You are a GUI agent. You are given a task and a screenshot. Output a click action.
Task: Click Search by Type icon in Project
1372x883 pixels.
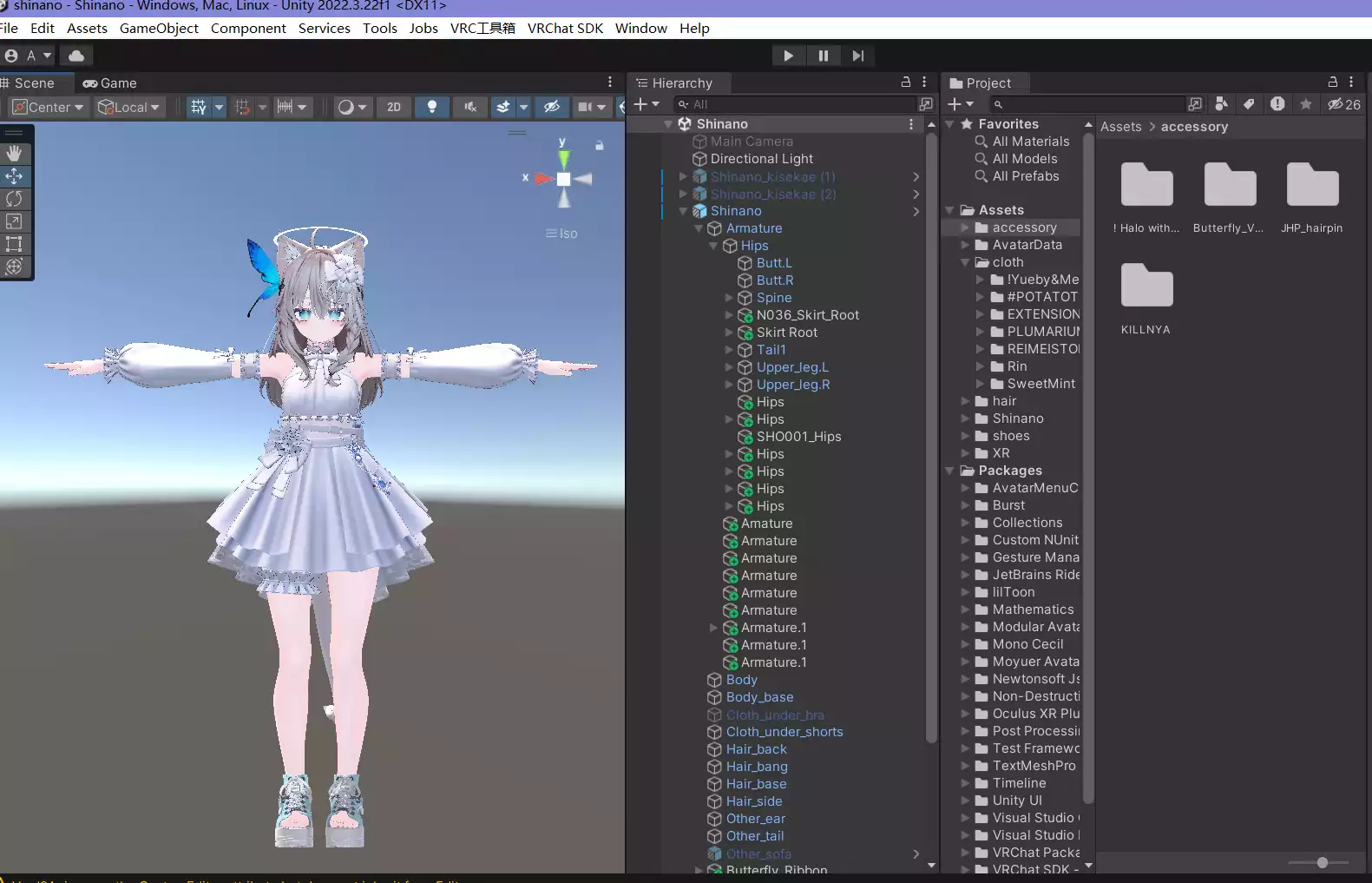pos(1221,104)
